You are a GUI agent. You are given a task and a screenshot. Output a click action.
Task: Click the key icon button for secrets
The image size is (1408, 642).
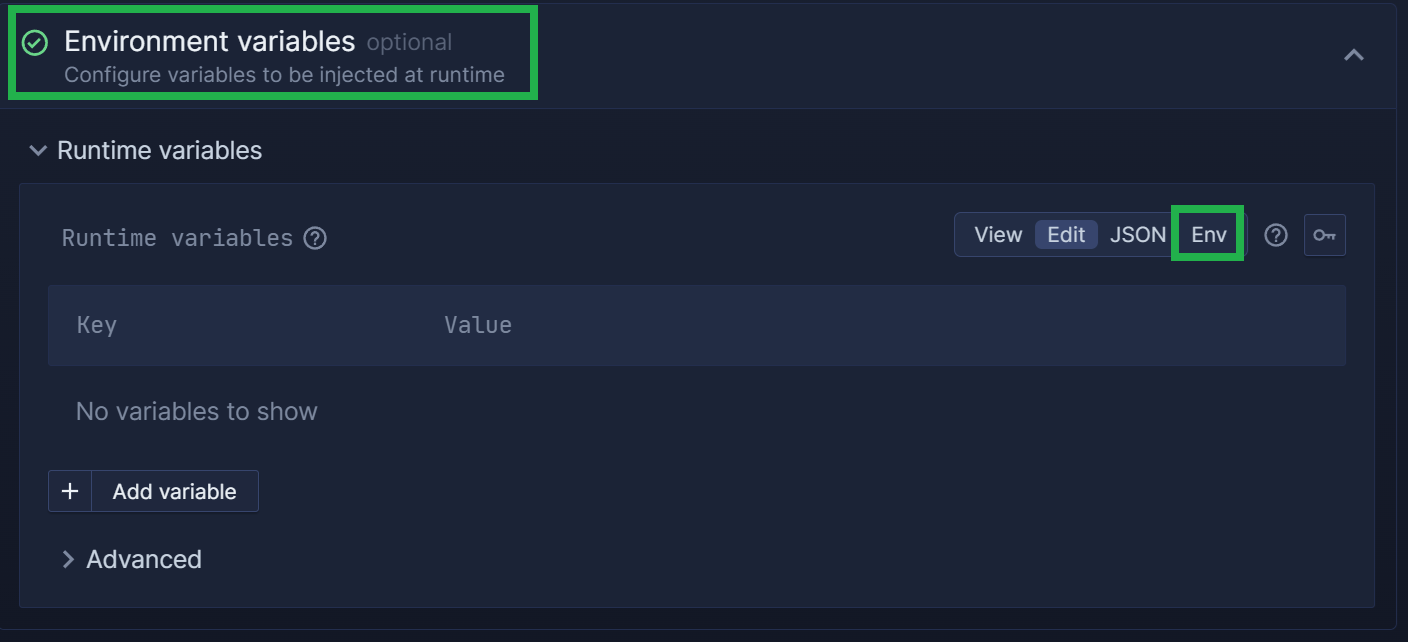click(1324, 235)
